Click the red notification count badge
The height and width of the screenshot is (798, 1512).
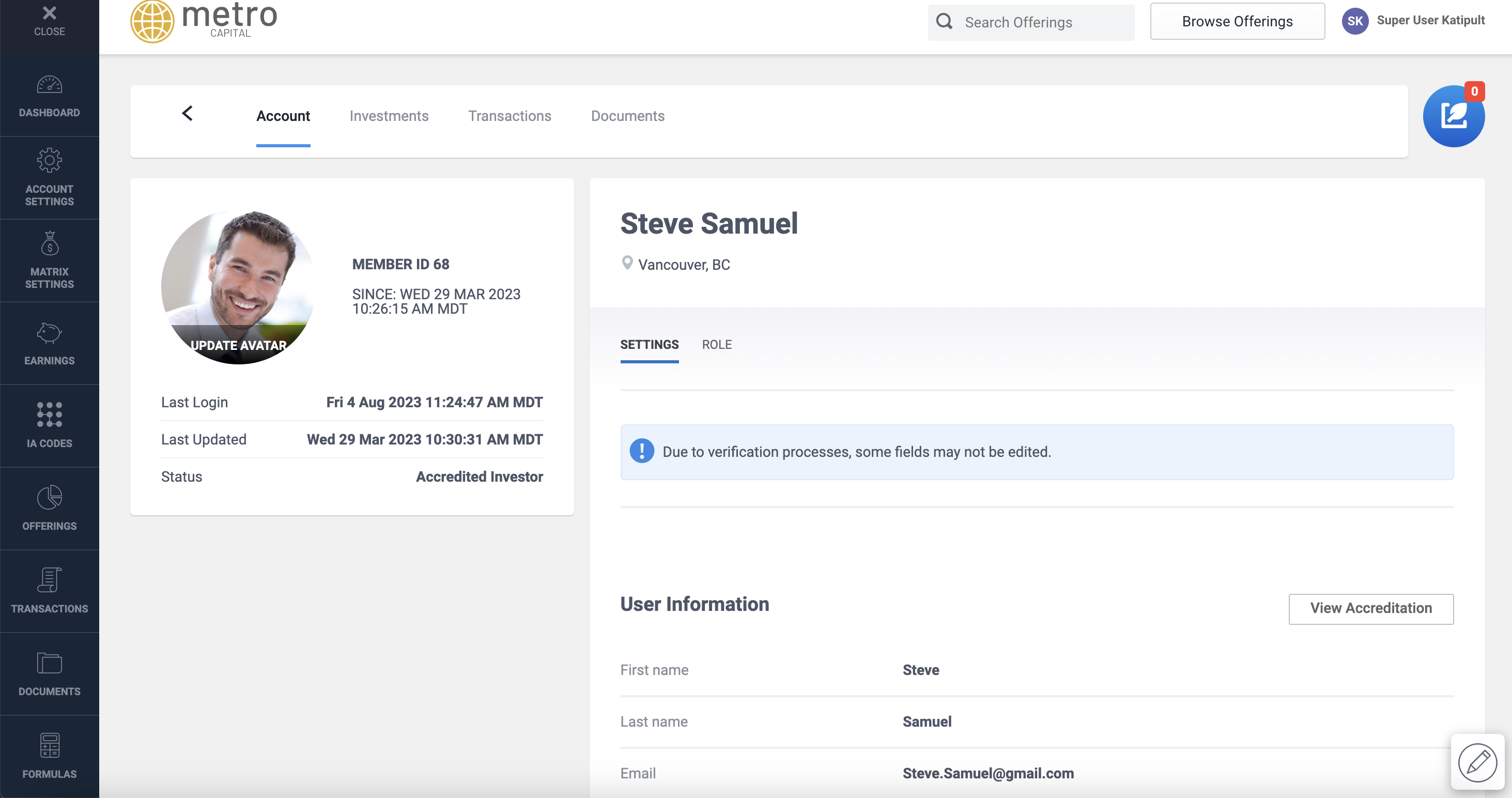tap(1474, 91)
